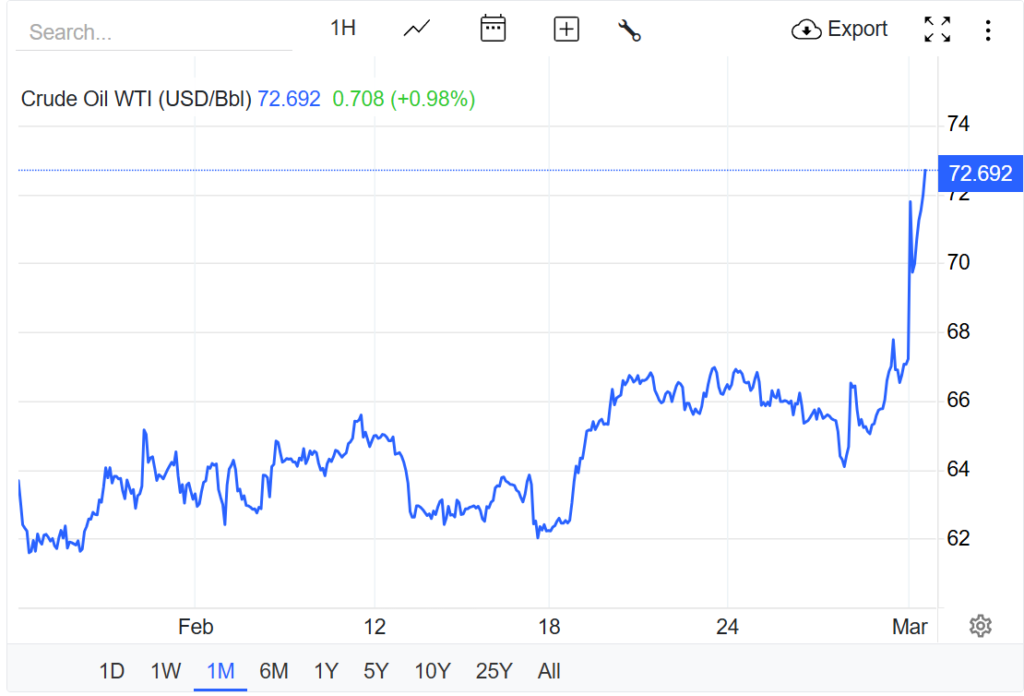Choose the 25Y time range
Screen dimensions: 1024x696
pyautogui.click(x=494, y=670)
